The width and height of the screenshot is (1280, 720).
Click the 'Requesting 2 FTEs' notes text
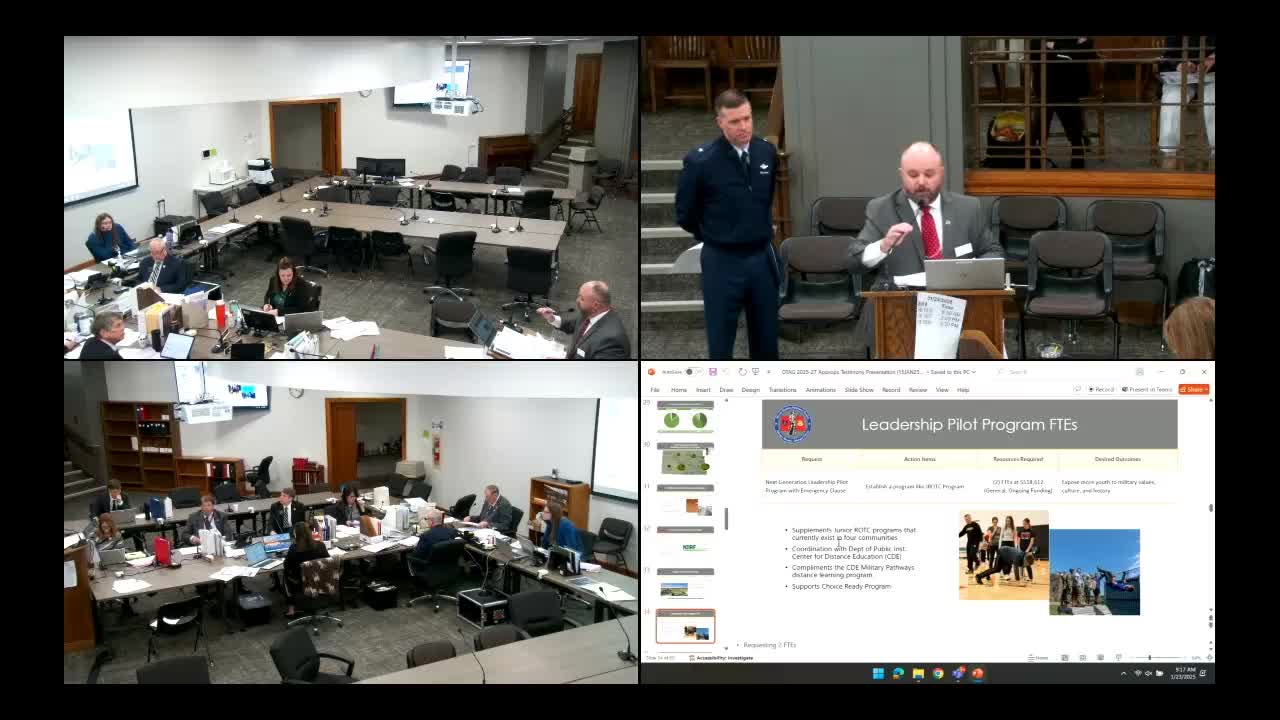click(770, 645)
